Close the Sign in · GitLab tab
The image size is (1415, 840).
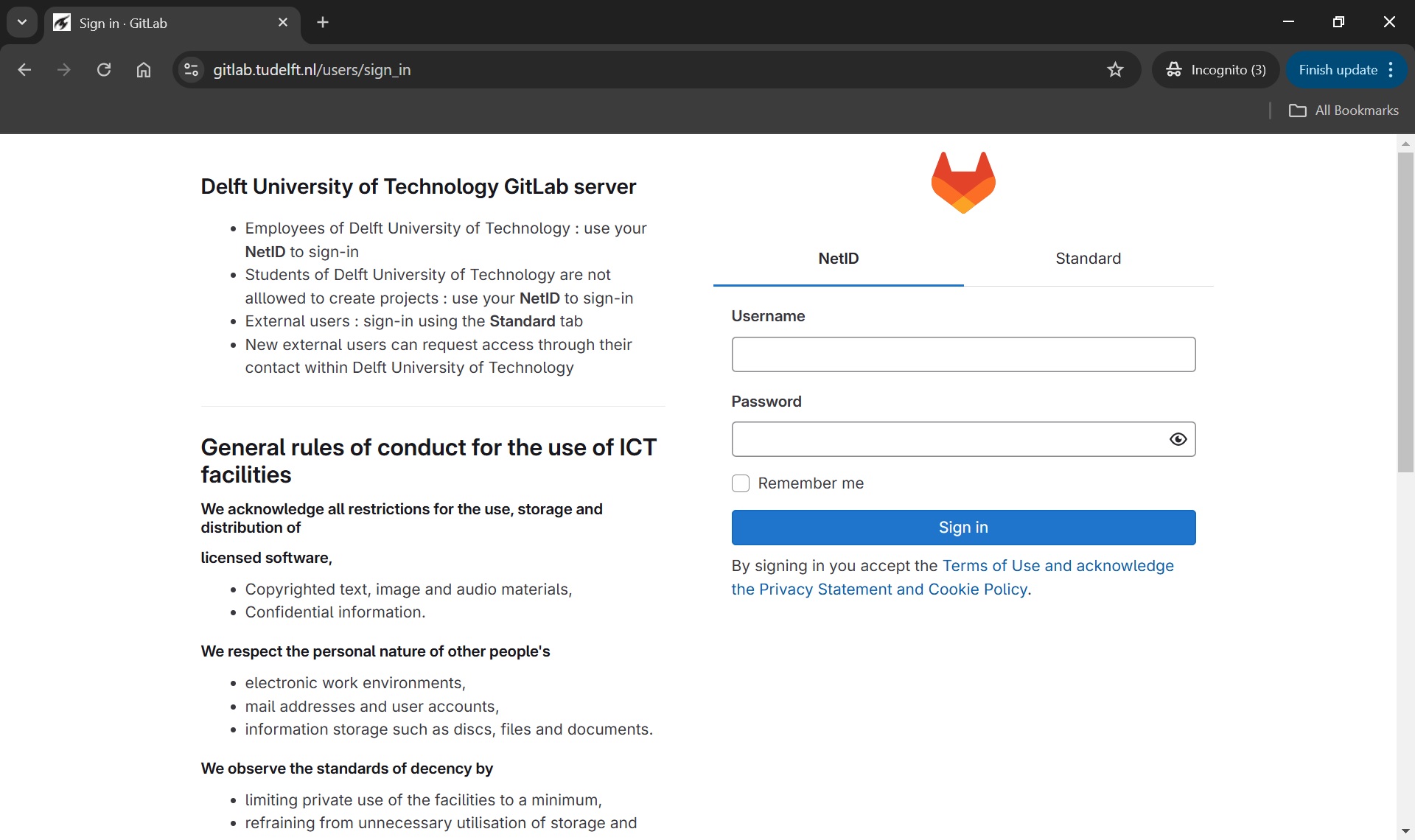click(x=283, y=23)
